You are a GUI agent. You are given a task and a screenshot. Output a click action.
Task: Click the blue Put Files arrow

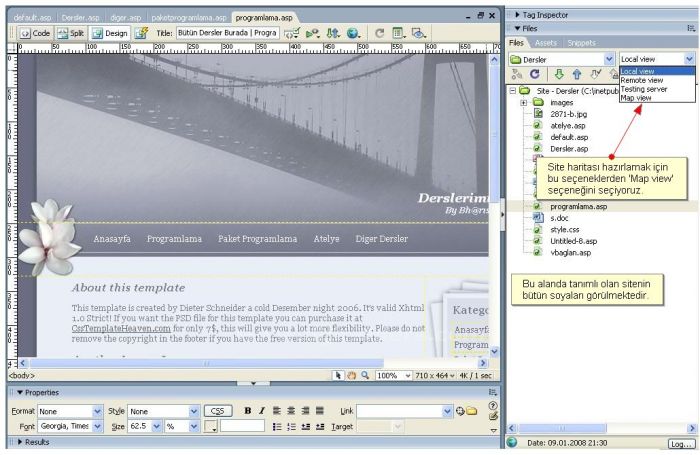(577, 74)
